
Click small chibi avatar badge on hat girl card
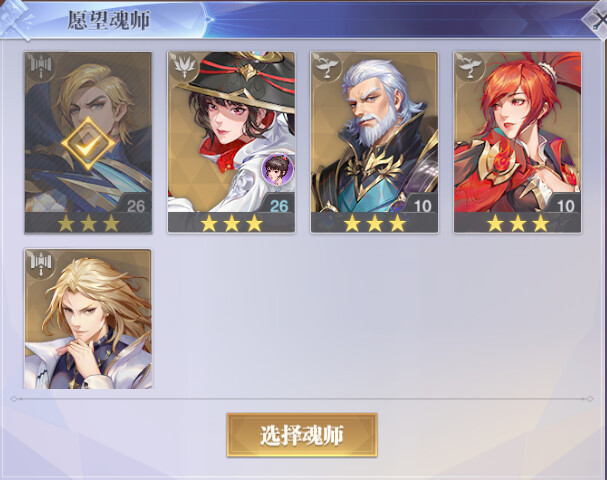(277, 169)
